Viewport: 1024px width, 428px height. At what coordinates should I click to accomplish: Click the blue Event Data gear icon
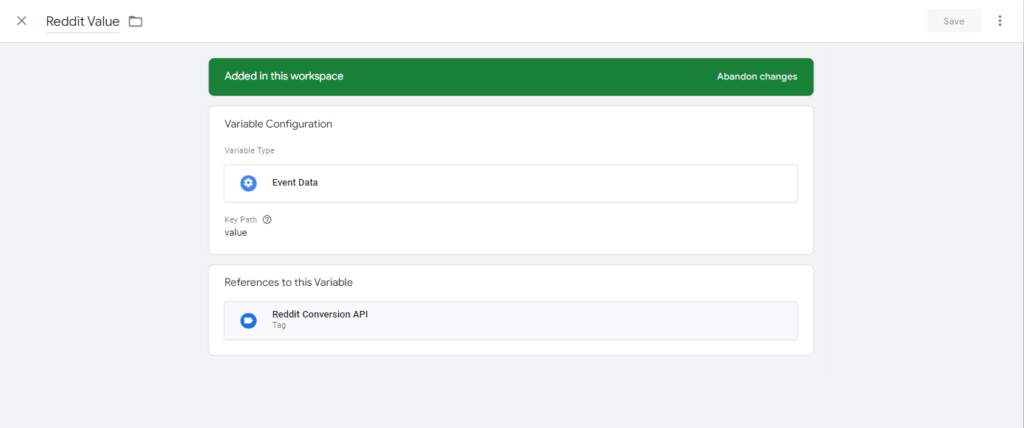click(248, 183)
